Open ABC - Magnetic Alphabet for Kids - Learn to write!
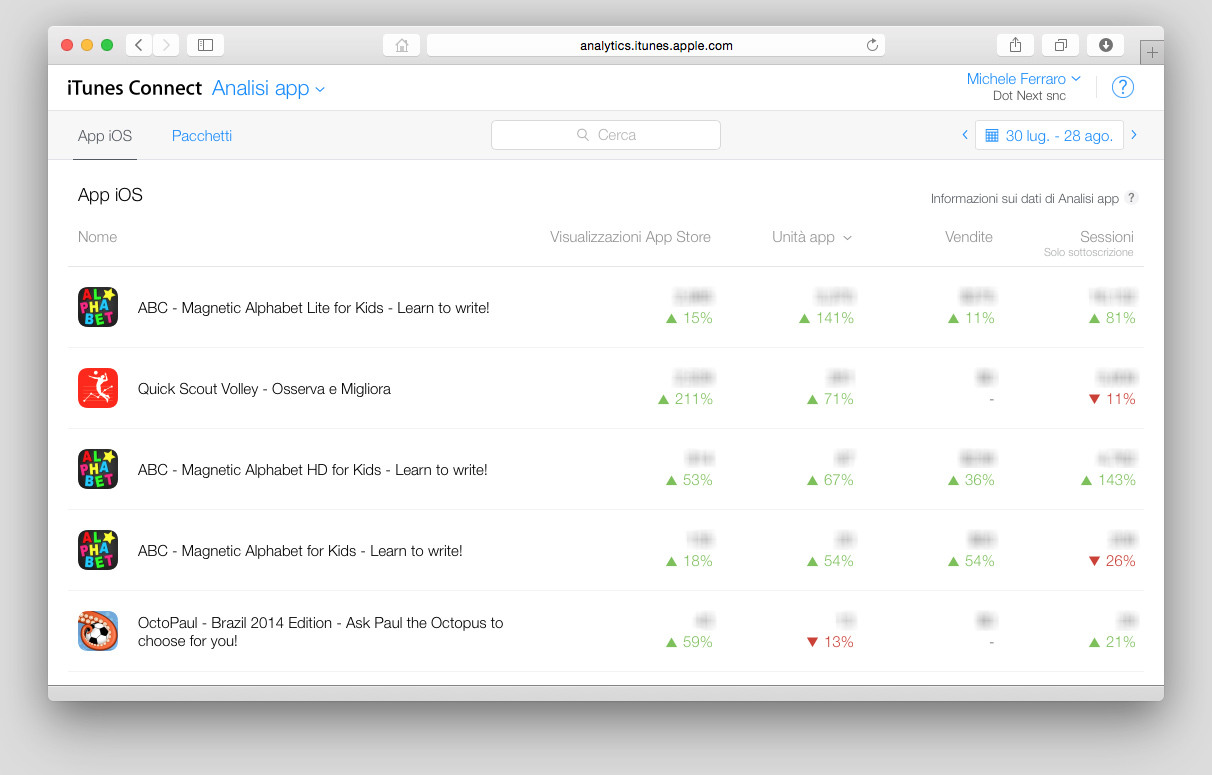The width and height of the screenshot is (1212, 775). (x=300, y=551)
